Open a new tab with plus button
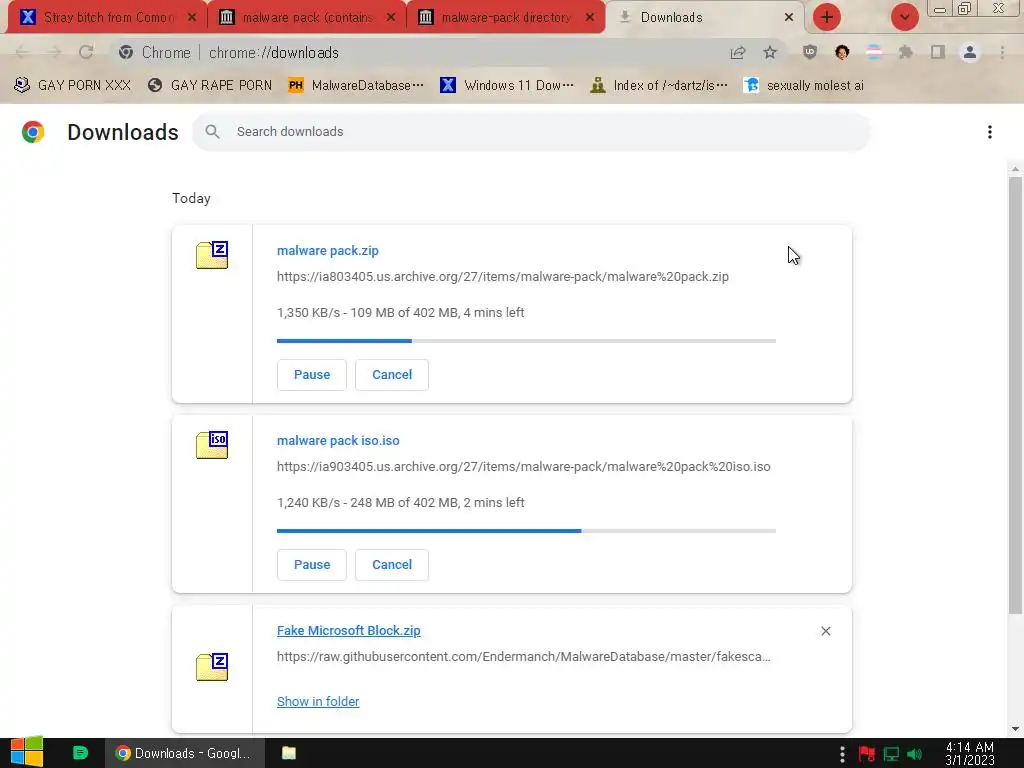Screen dimensions: 1024x768 (827, 17)
